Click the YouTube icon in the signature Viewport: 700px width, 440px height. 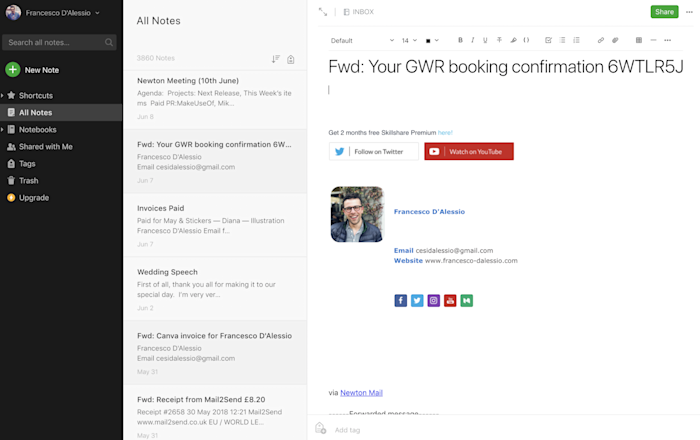[450, 301]
